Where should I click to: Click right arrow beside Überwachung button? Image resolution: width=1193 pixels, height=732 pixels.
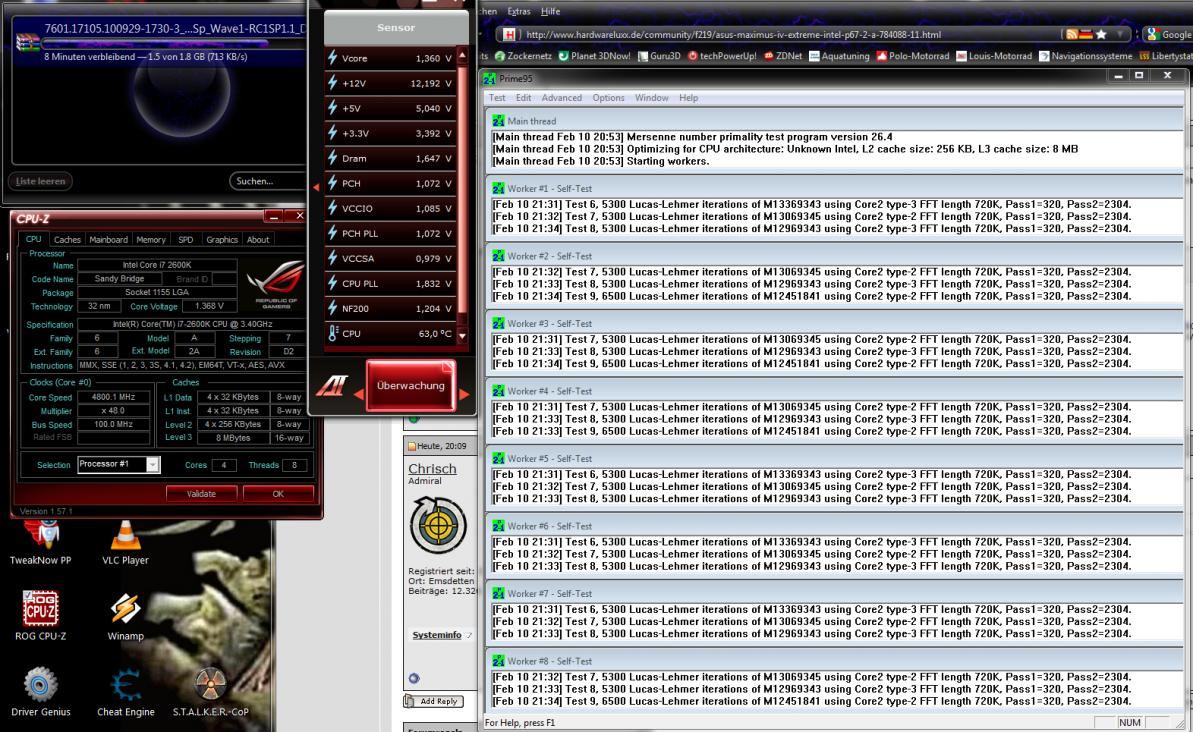463,394
